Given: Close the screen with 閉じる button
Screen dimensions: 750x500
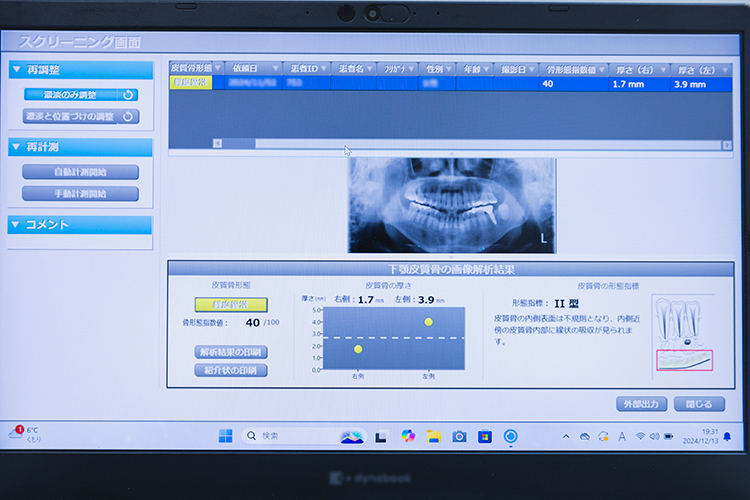Looking at the screenshot, I should [x=699, y=404].
